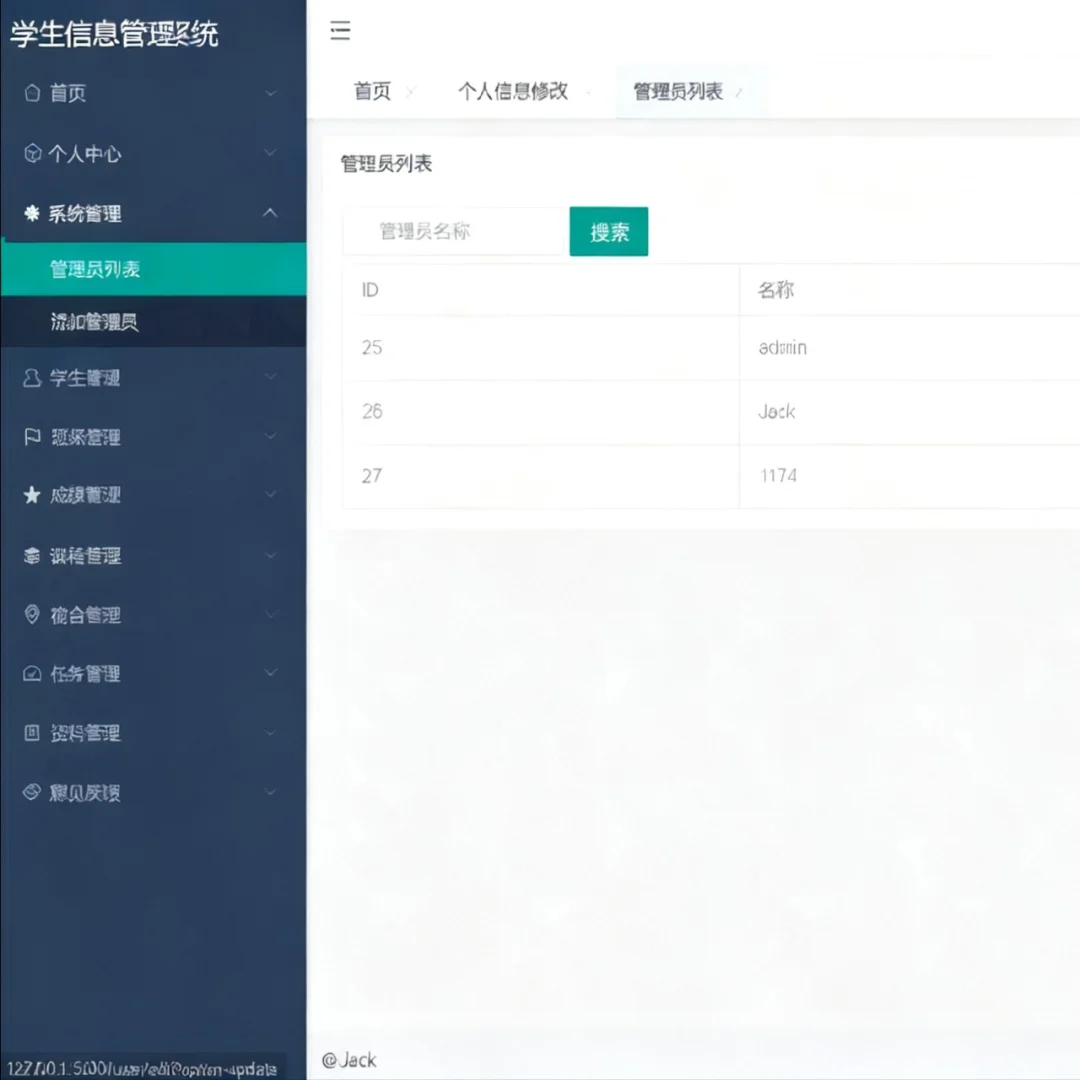1080x1080 pixels.
Task: Click the home icon beside 首页
Action: [30, 93]
